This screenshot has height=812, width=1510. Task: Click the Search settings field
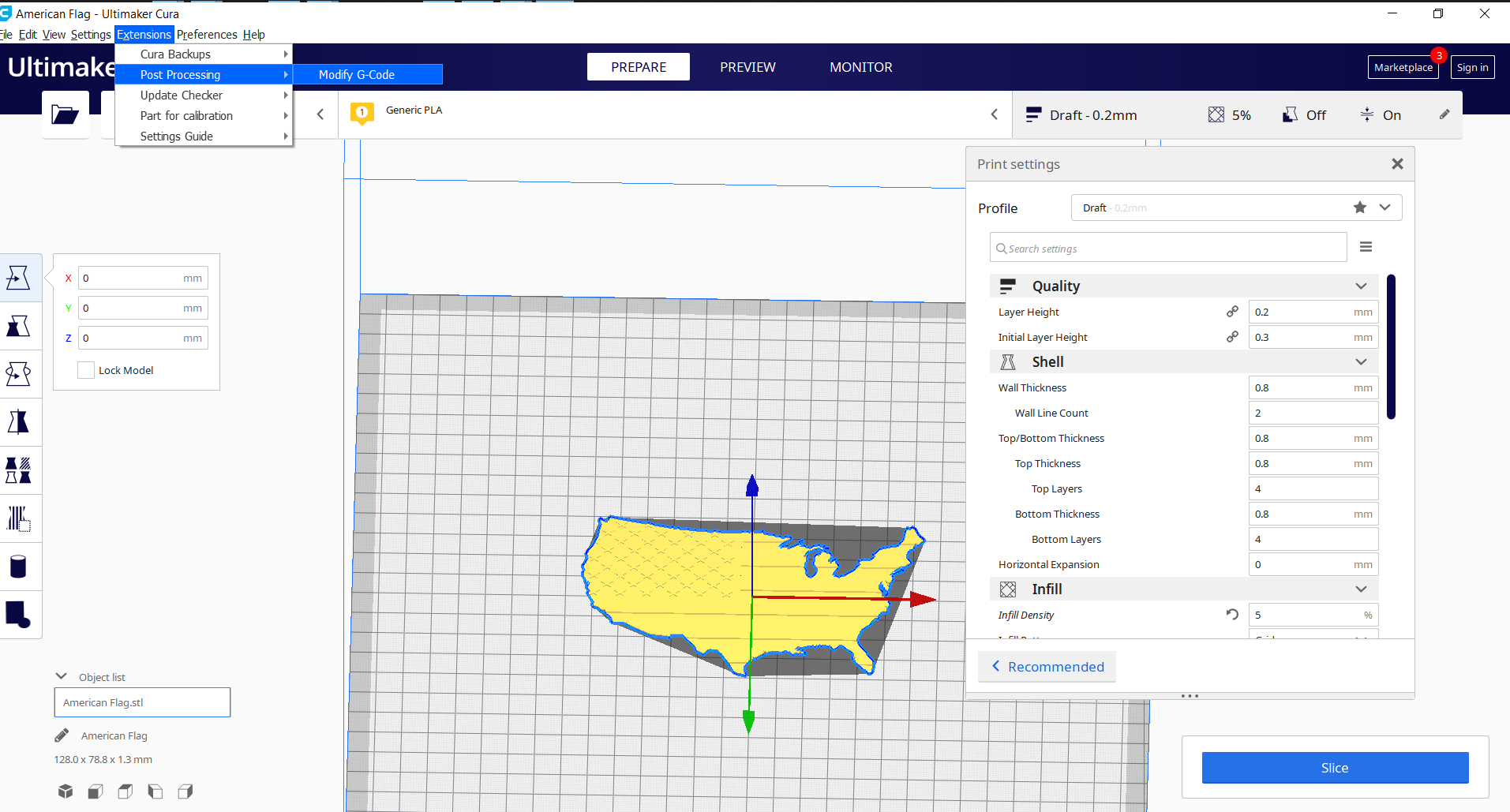(1168, 247)
